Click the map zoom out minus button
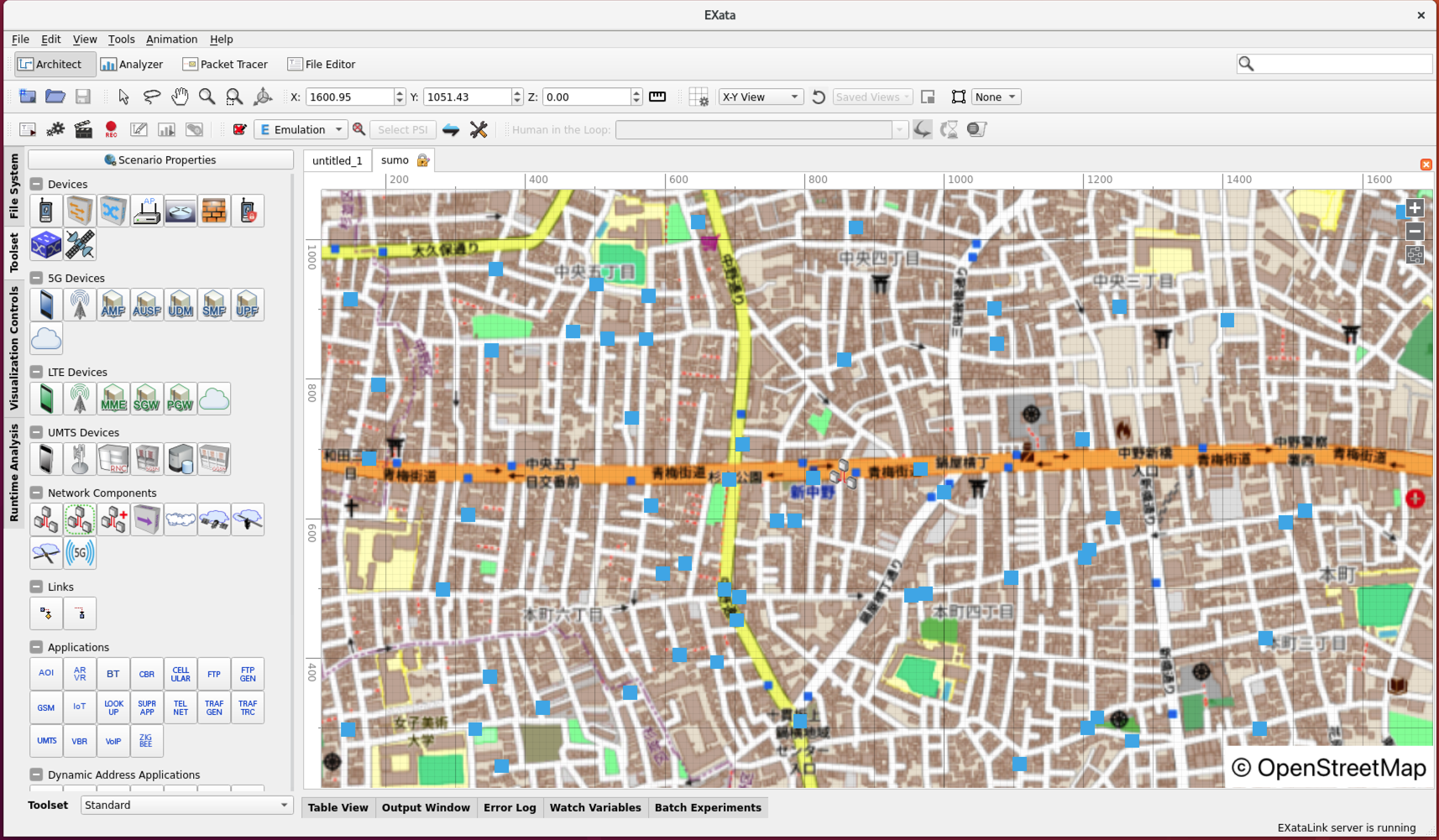Viewport: 1439px width, 840px height. click(1415, 232)
